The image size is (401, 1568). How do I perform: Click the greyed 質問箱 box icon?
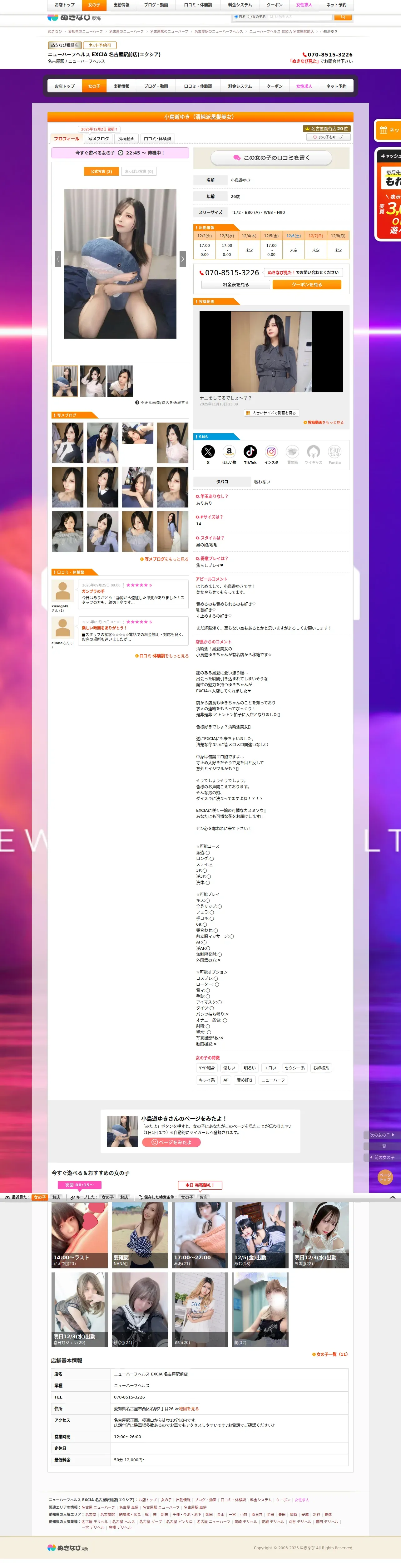coord(293,451)
